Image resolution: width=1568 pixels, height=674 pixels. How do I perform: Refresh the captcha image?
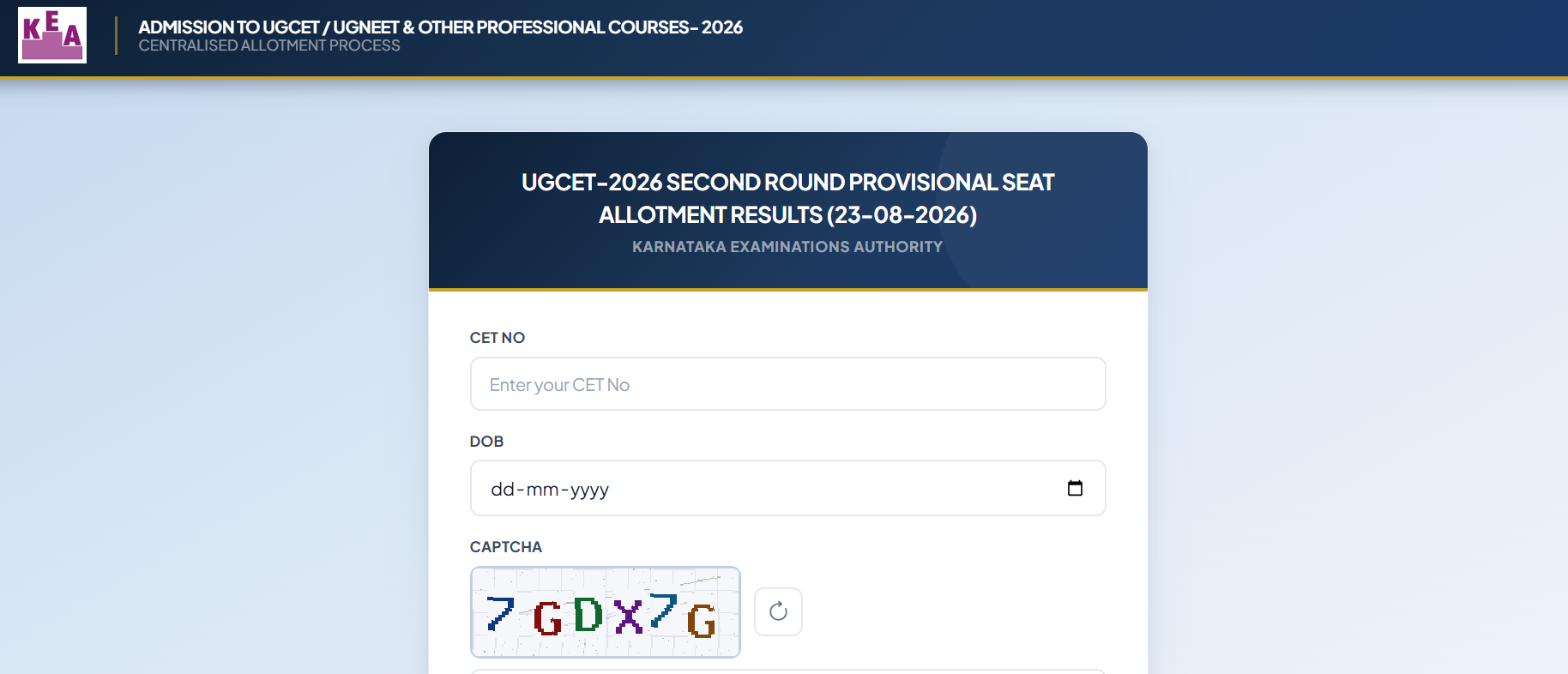point(778,611)
